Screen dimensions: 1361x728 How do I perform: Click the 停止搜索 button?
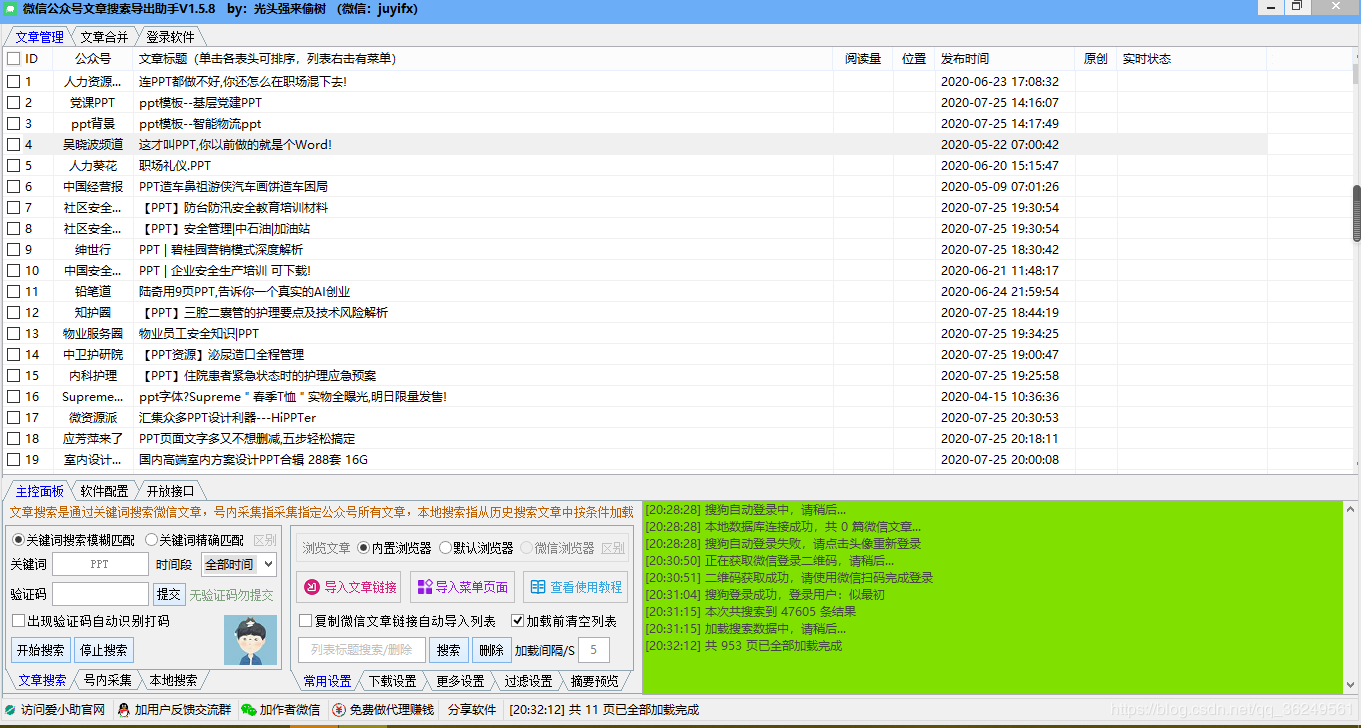coord(103,650)
